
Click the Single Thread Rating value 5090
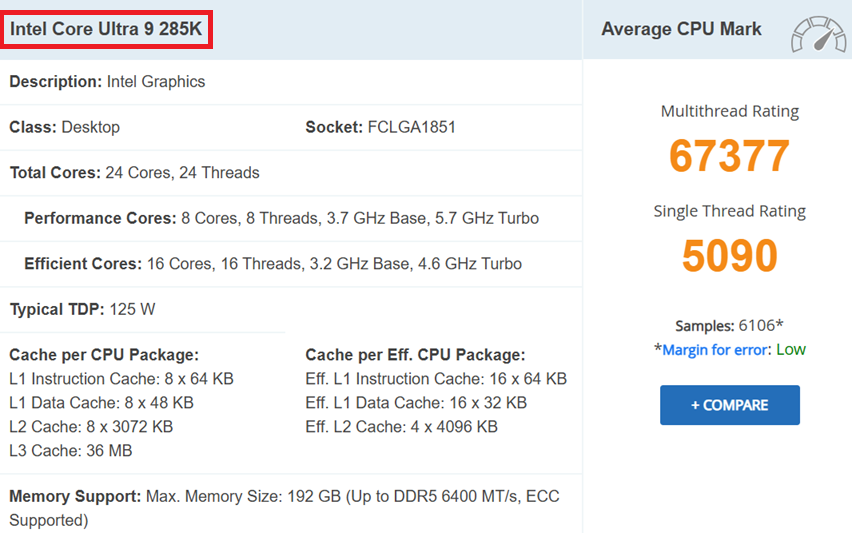(x=729, y=256)
